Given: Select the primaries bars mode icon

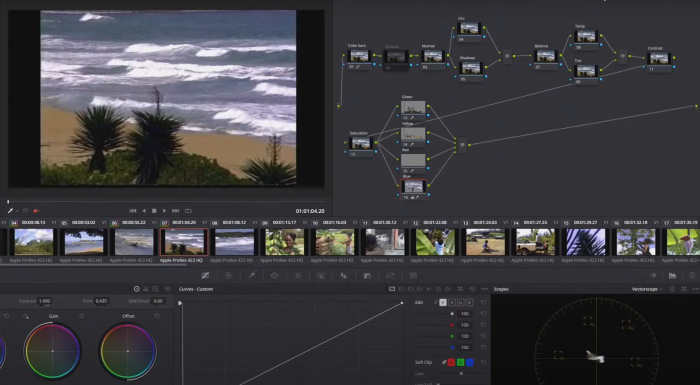Looking at the screenshot, I should [146, 289].
